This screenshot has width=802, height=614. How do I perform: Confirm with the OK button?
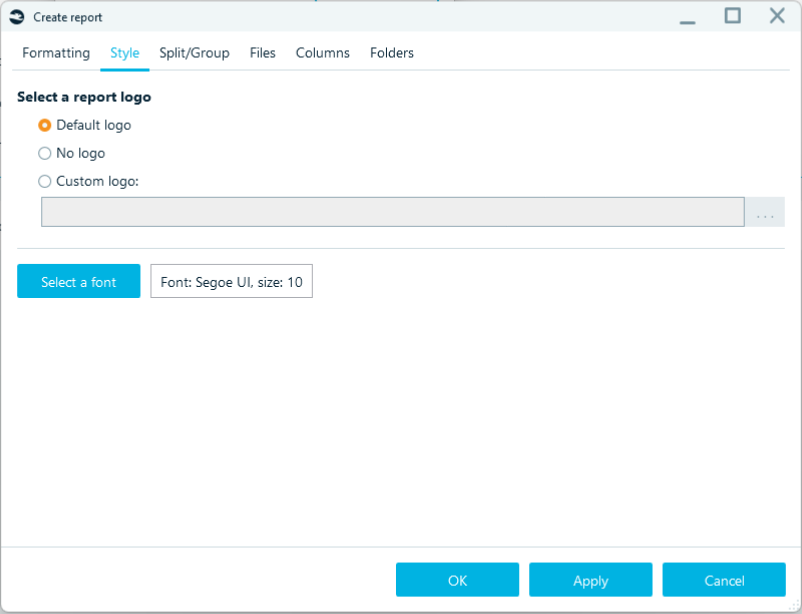[457, 580]
